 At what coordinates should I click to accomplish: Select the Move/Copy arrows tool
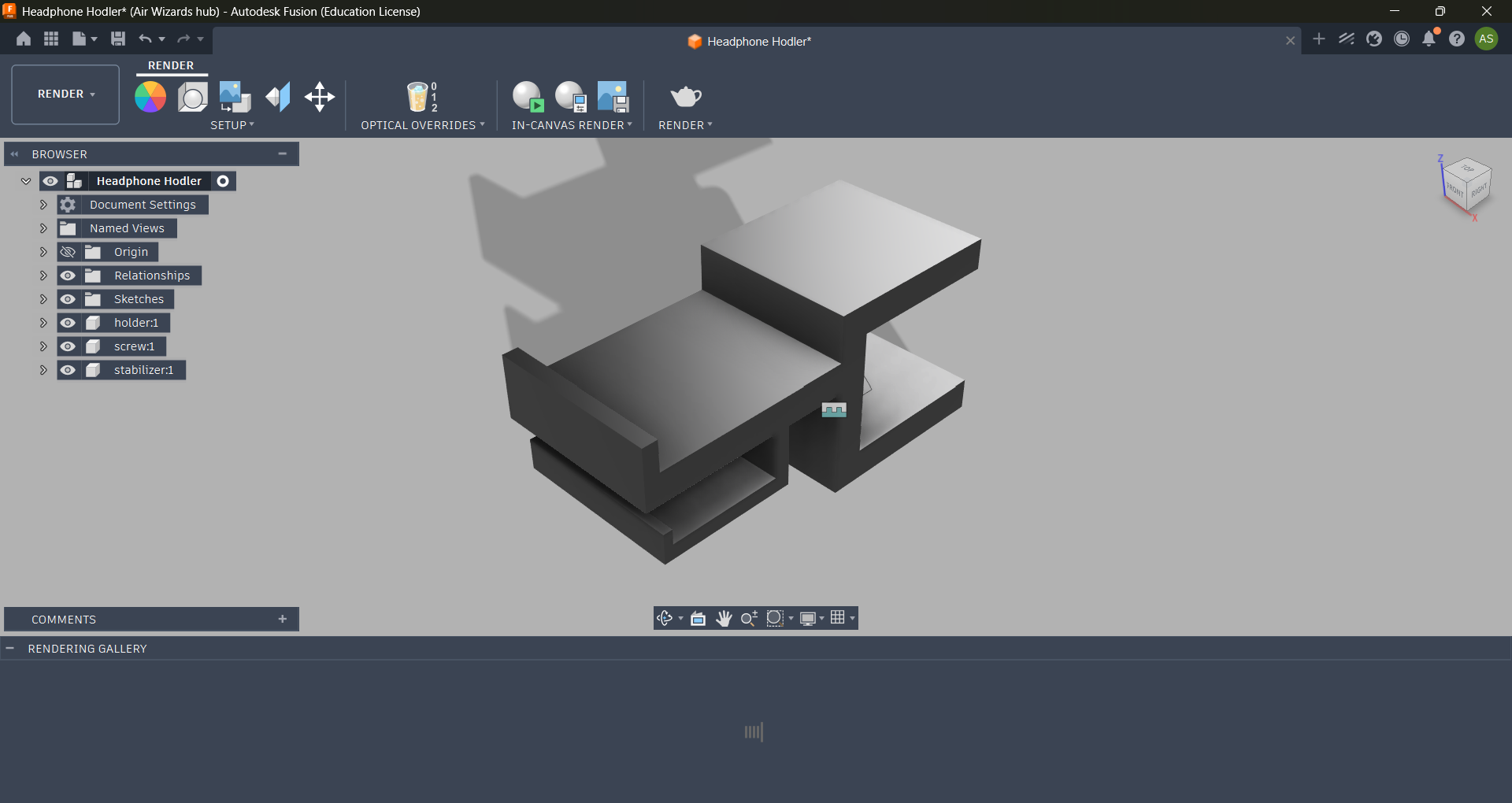tap(320, 97)
